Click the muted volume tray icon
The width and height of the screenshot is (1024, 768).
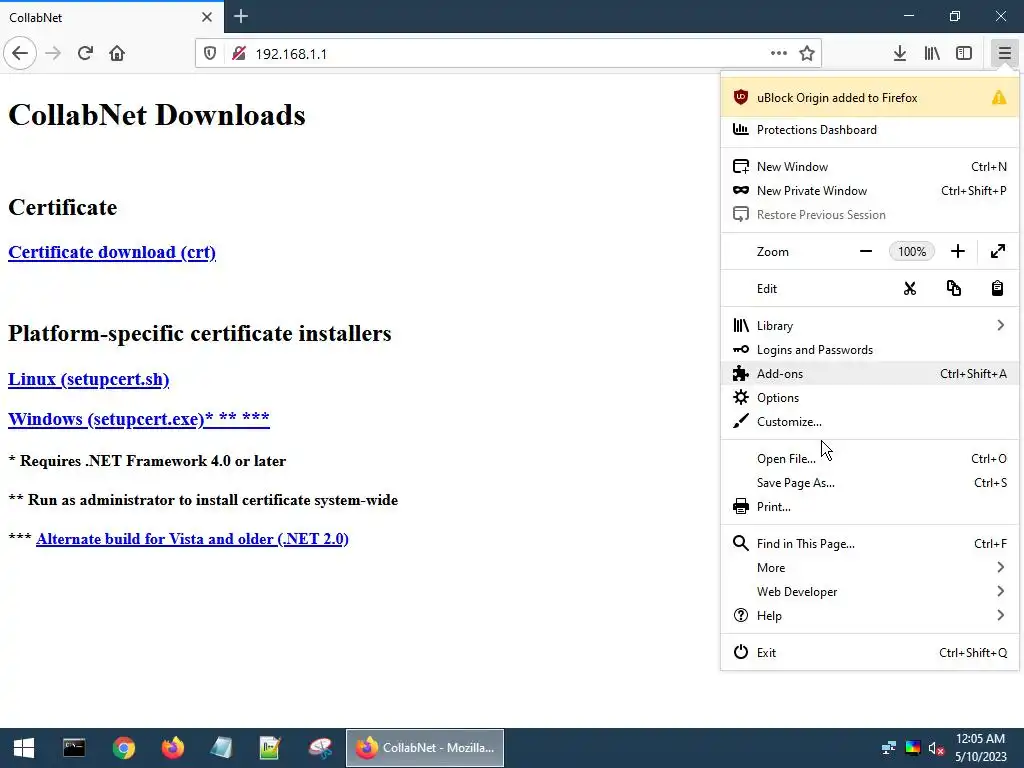[x=936, y=748]
